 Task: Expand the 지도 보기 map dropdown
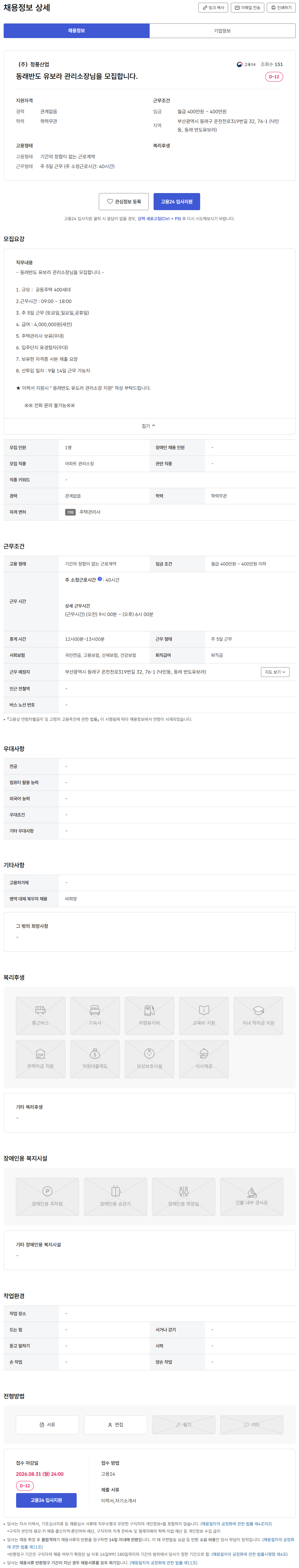click(275, 672)
